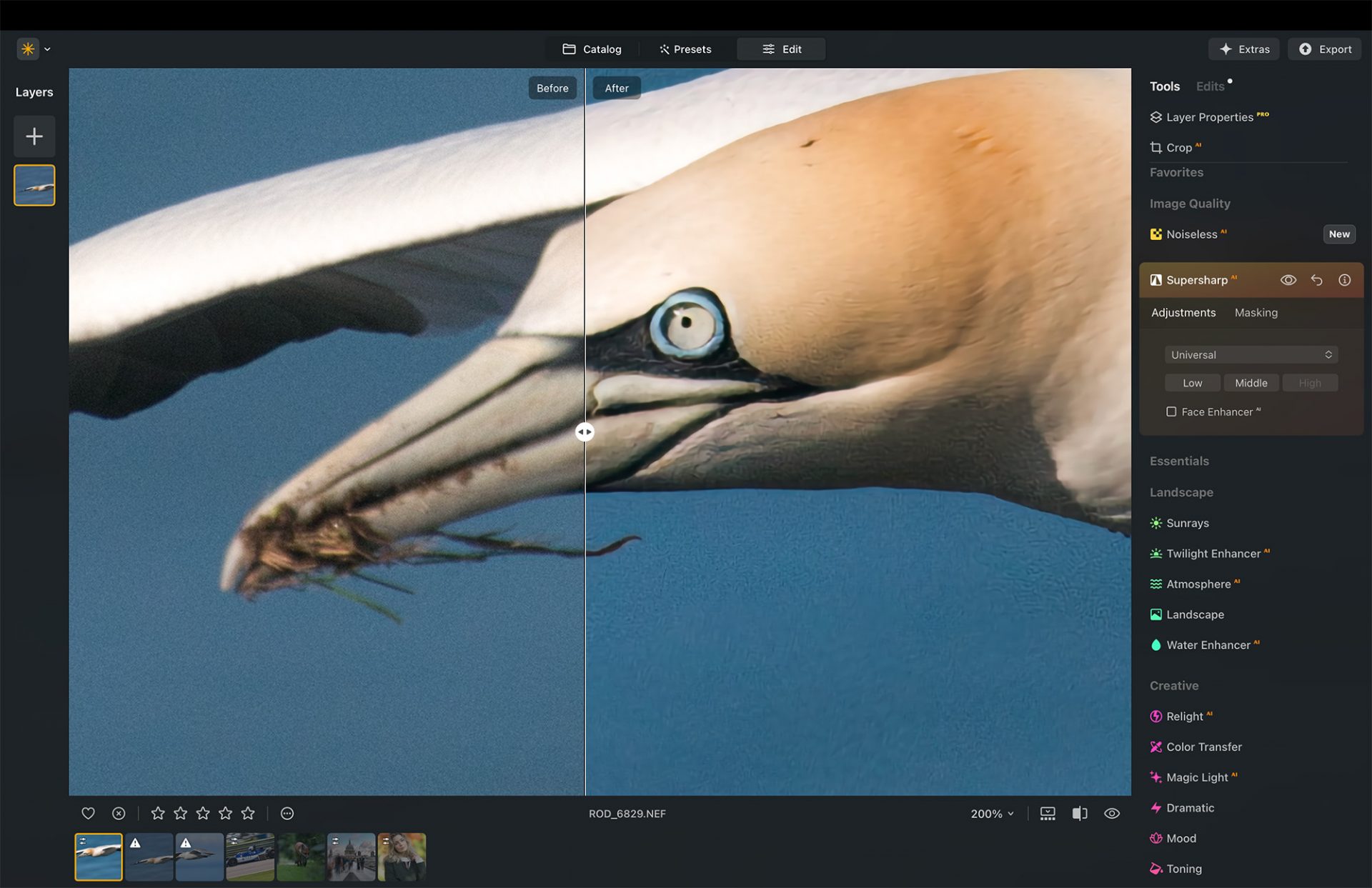Viewport: 1372px width, 888px height.
Task: Open the zoom level dropdown
Action: (992, 813)
